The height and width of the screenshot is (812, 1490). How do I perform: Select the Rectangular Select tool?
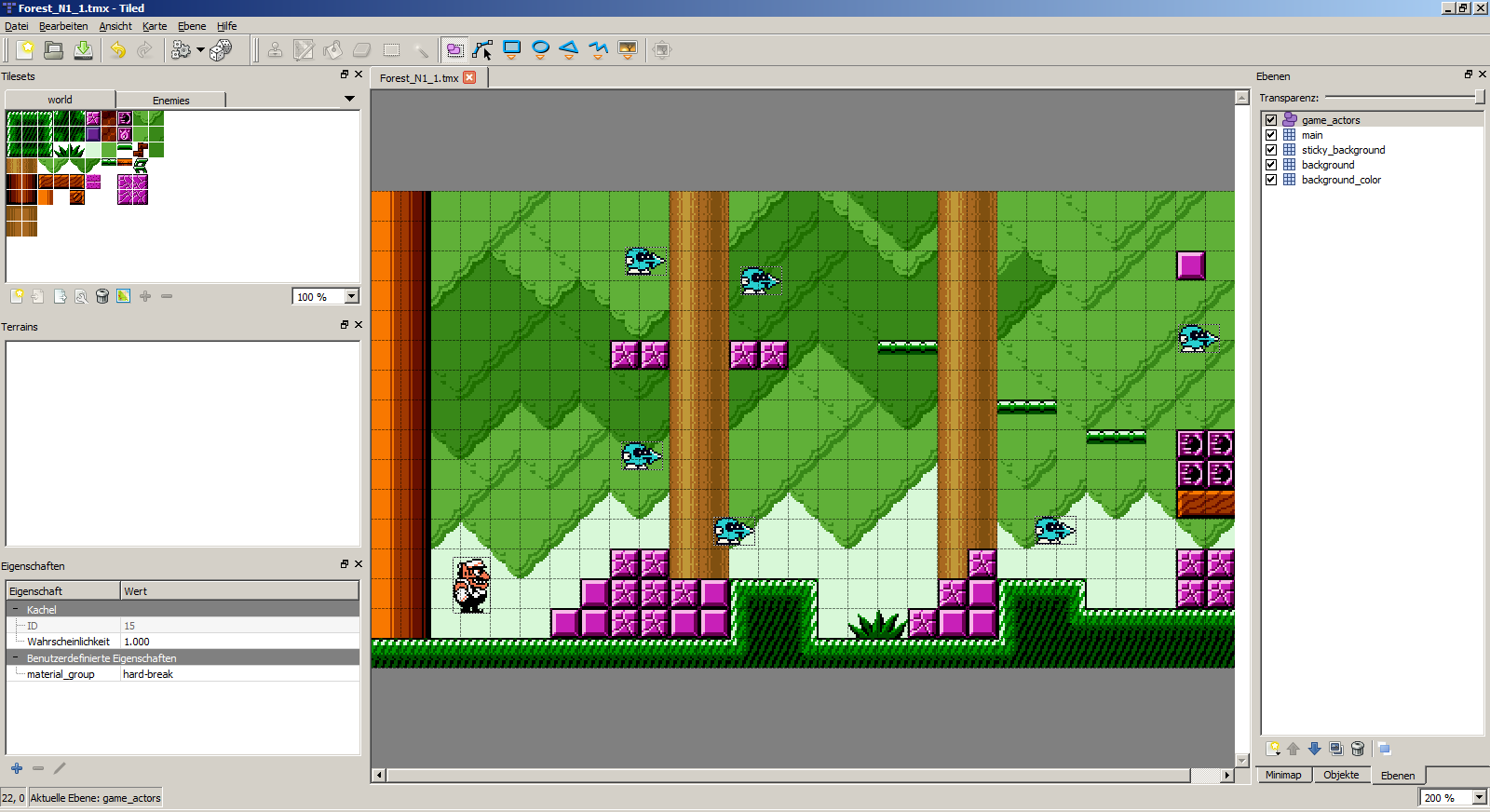[x=391, y=49]
